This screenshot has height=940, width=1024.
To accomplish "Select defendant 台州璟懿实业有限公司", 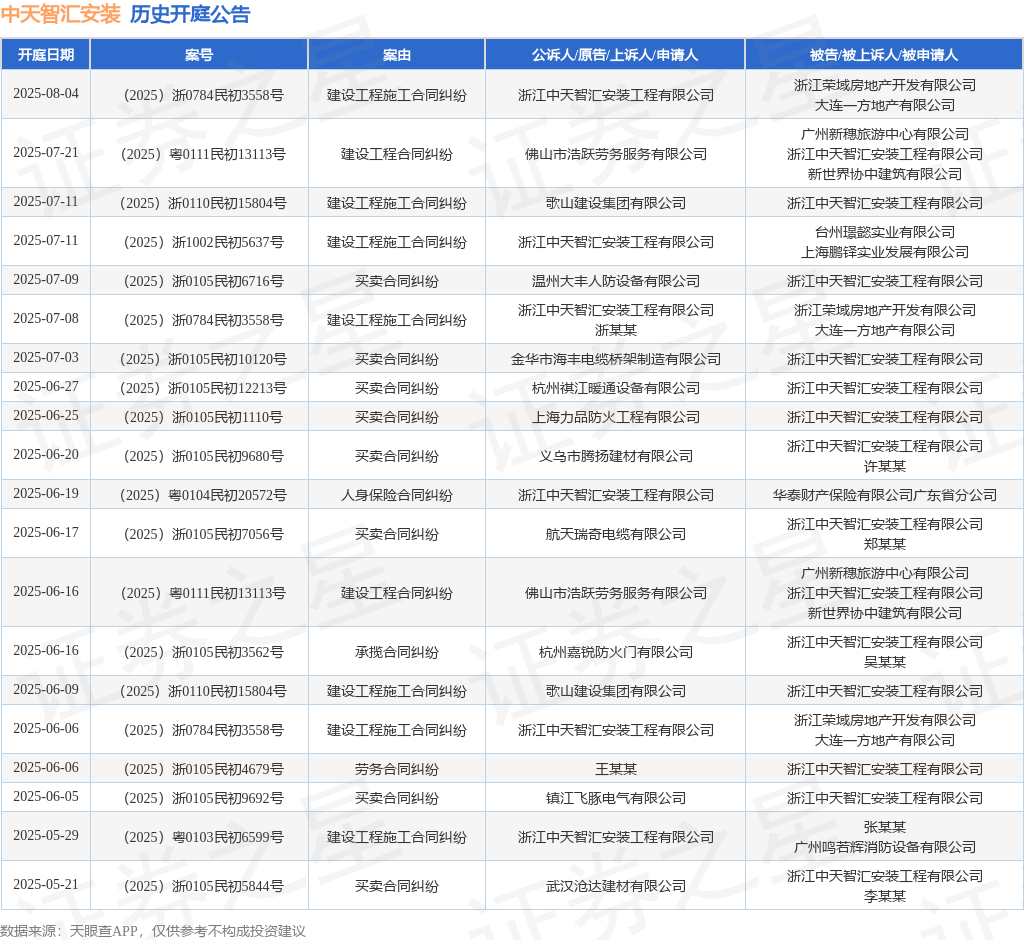I will (884, 233).
